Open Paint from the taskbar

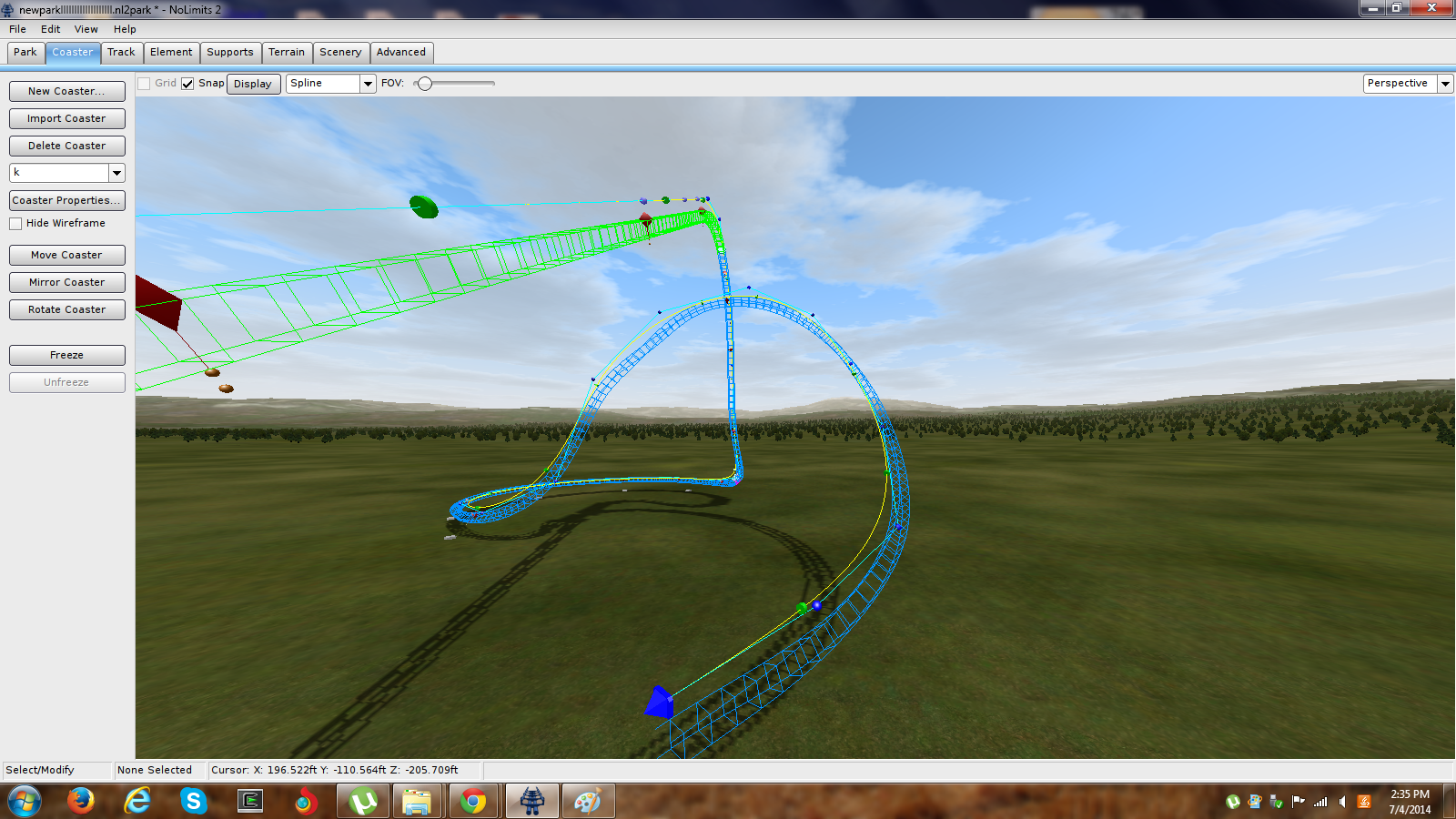[588, 801]
